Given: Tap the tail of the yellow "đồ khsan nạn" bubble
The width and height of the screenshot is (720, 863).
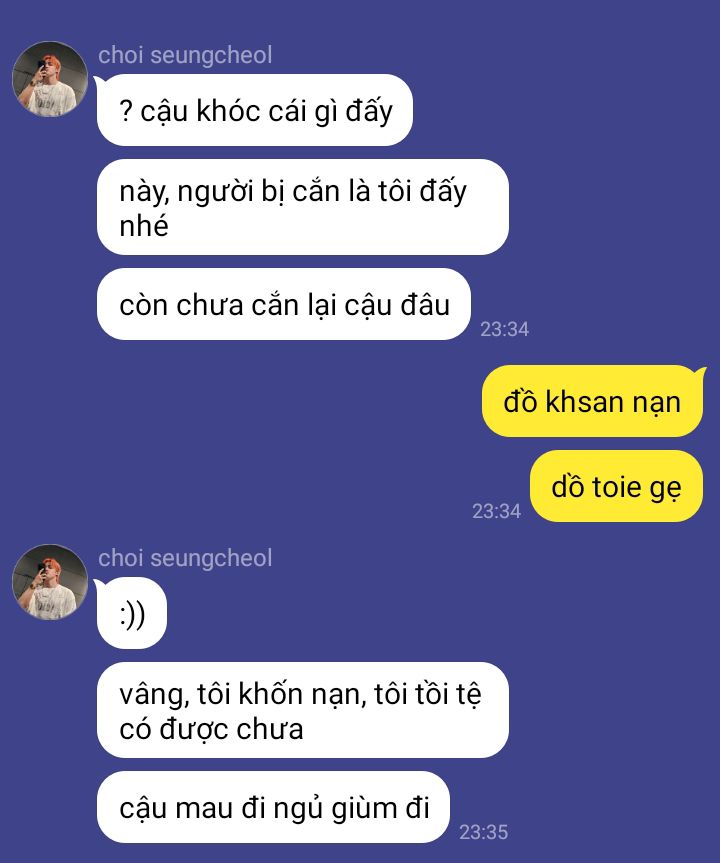Looking at the screenshot, I should [701, 373].
